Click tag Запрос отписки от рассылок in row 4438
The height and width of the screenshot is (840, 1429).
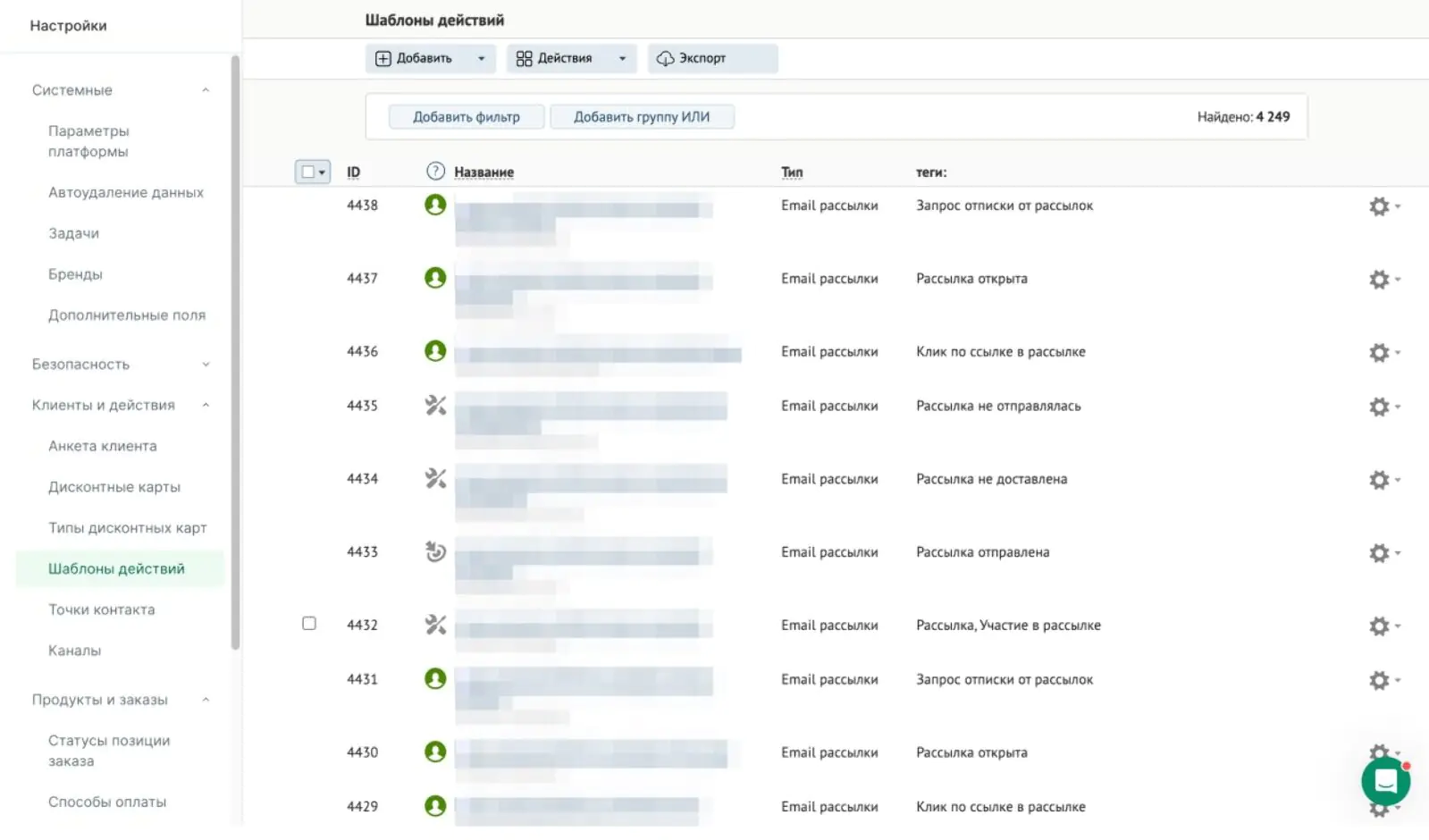tap(1005, 206)
